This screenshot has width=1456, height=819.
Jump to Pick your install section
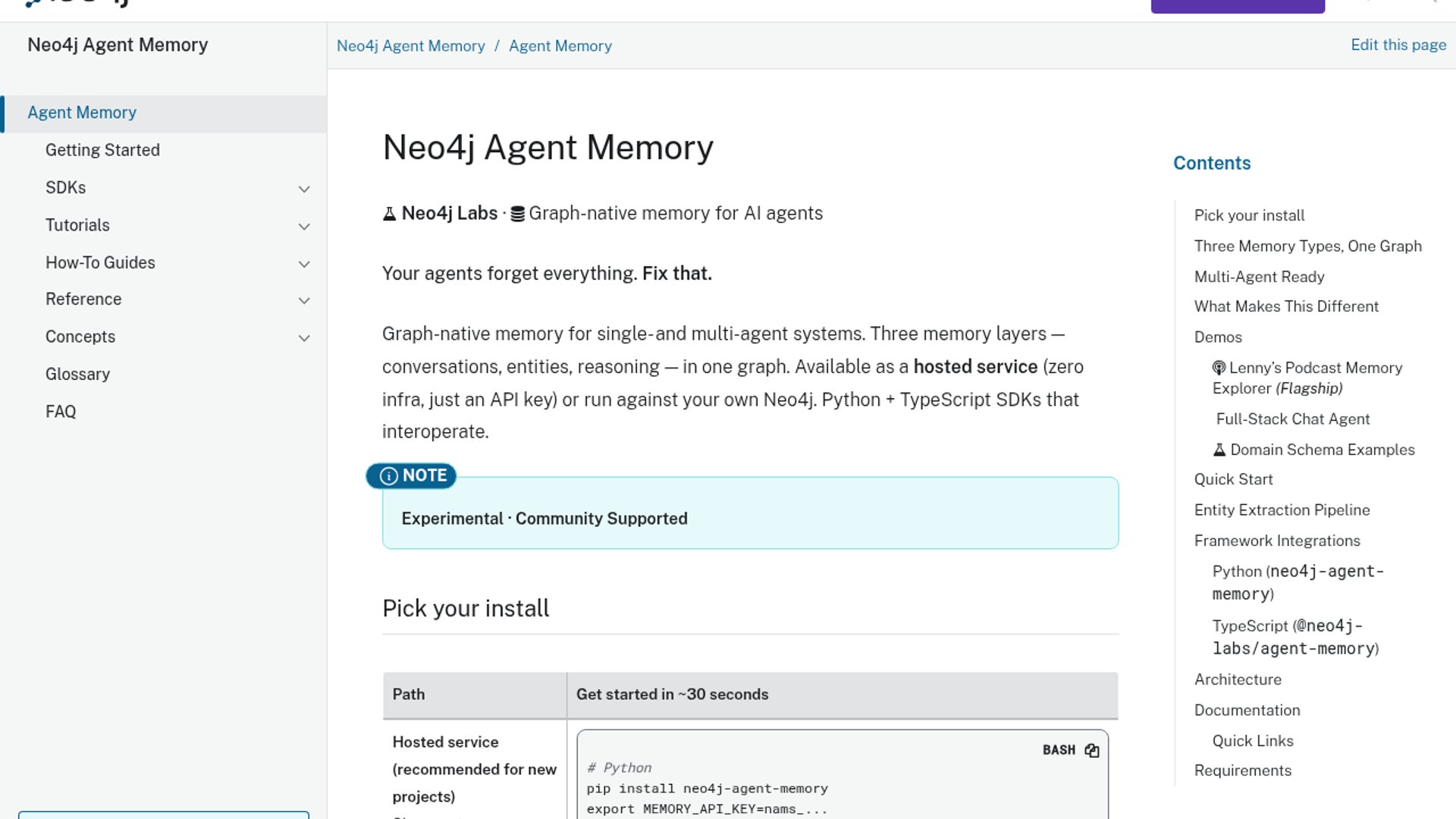(x=1249, y=215)
